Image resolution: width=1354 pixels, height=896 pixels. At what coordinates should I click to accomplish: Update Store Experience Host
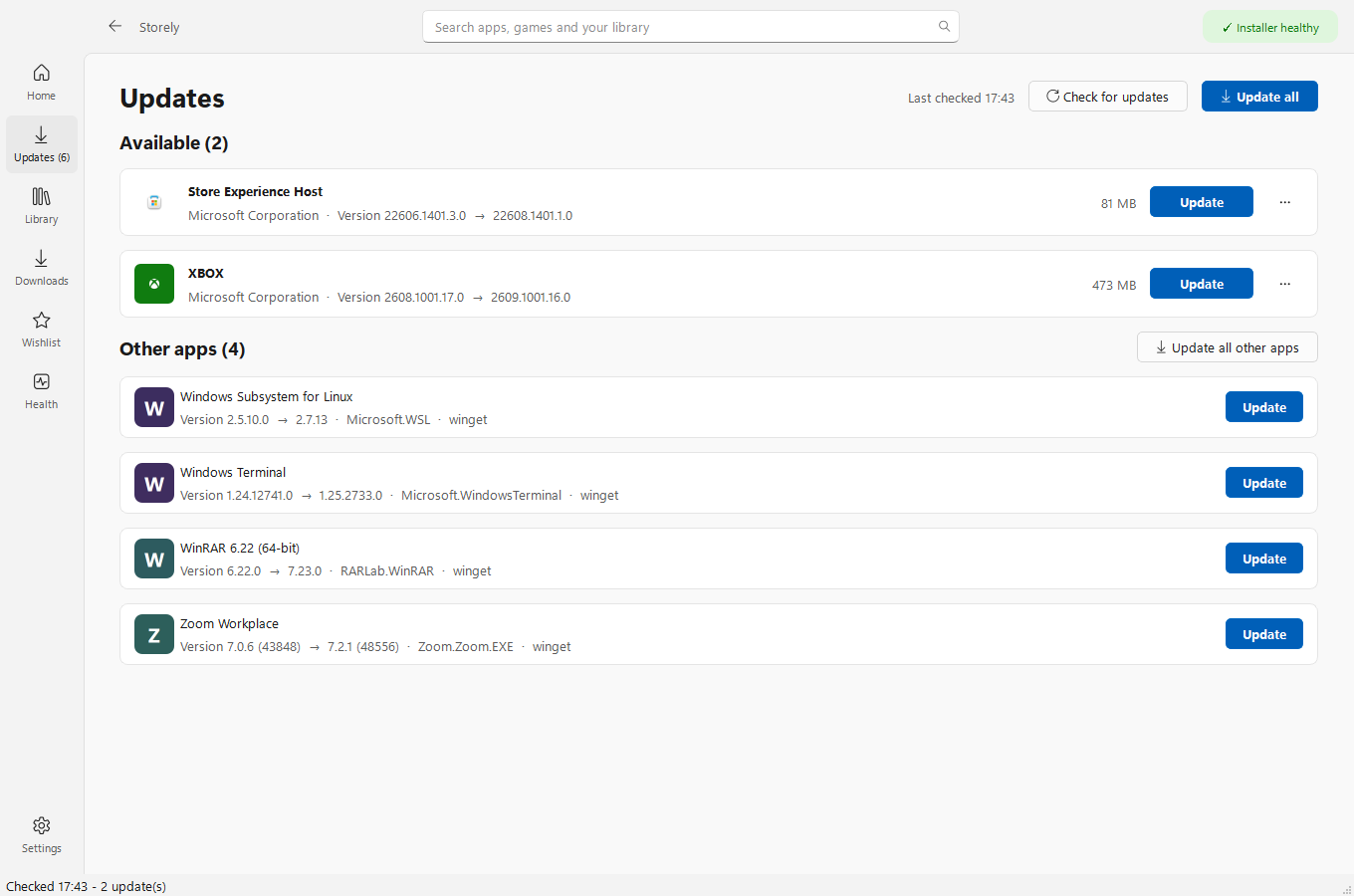1202,202
